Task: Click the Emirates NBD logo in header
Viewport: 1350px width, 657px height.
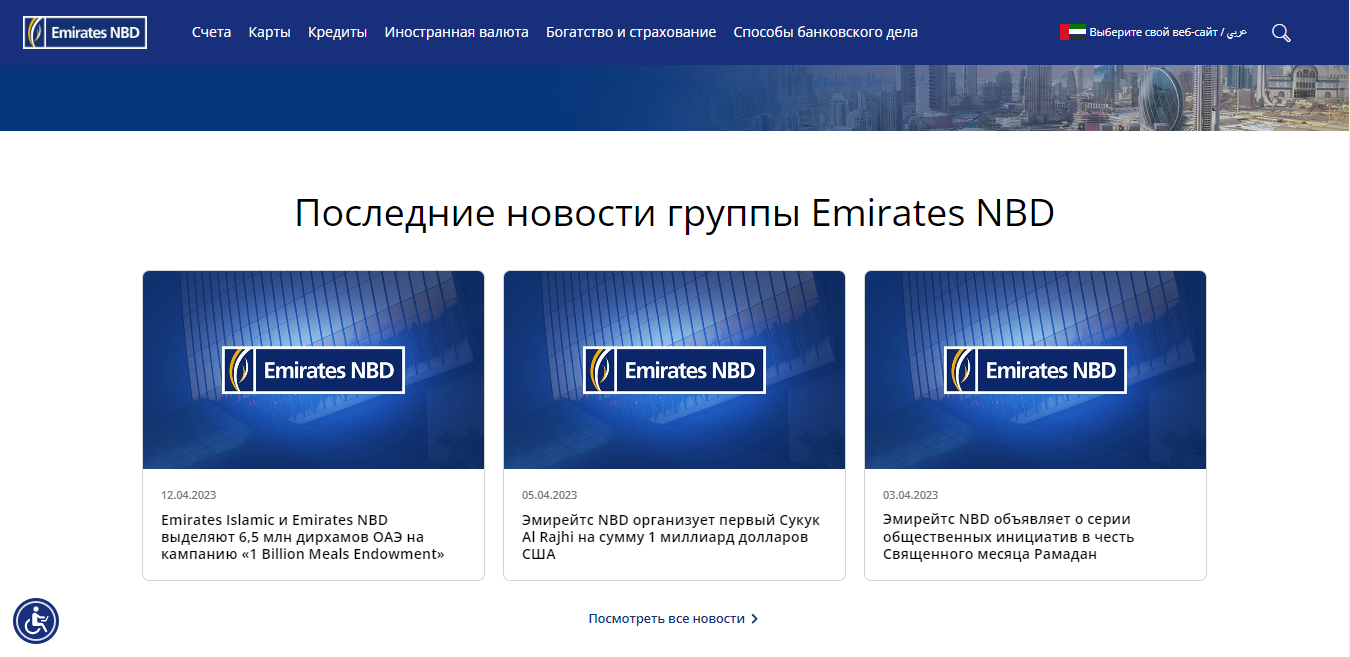Action: (x=85, y=32)
